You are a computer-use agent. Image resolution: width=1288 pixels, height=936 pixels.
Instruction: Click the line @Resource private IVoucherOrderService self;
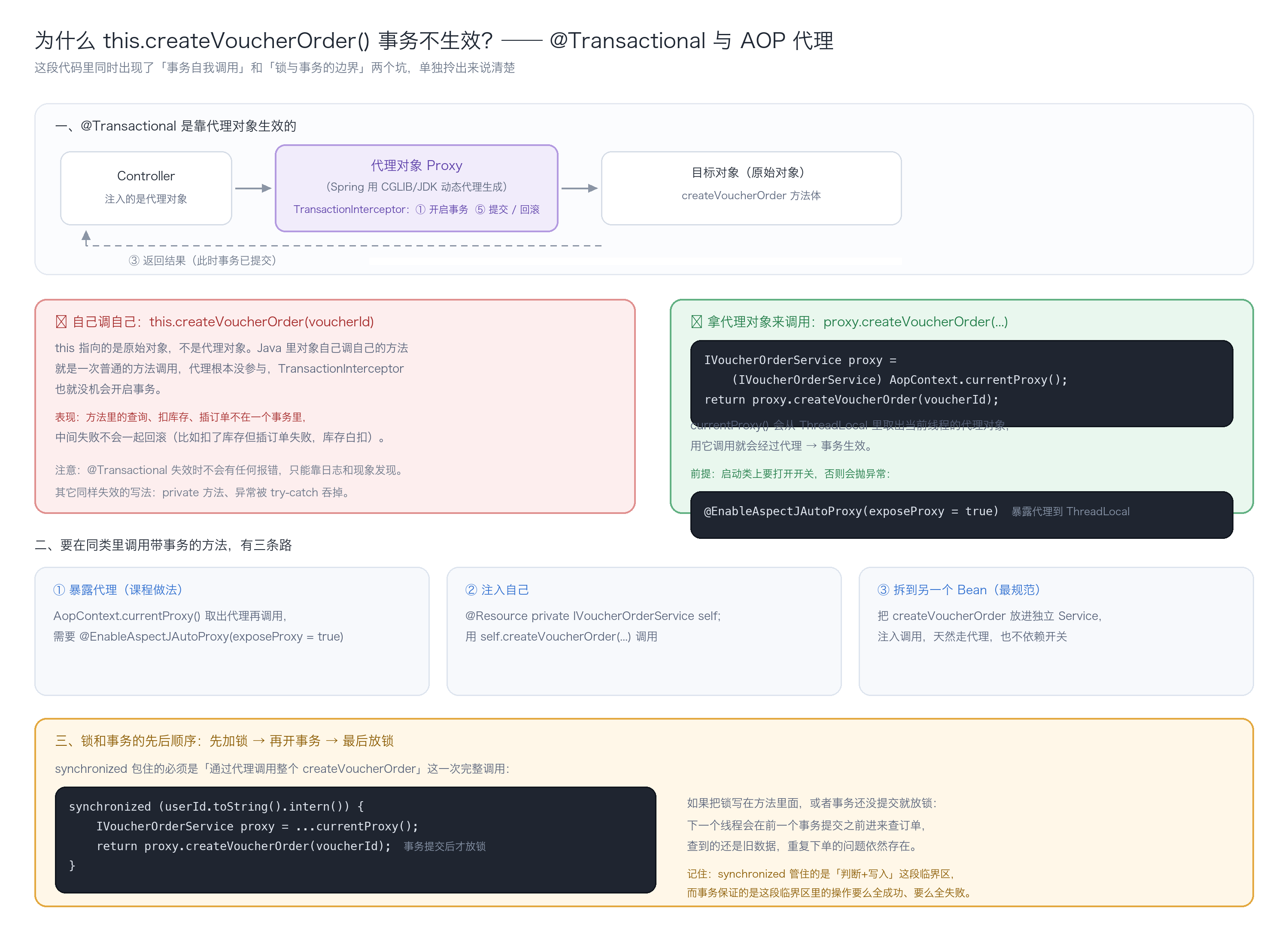click(x=593, y=616)
